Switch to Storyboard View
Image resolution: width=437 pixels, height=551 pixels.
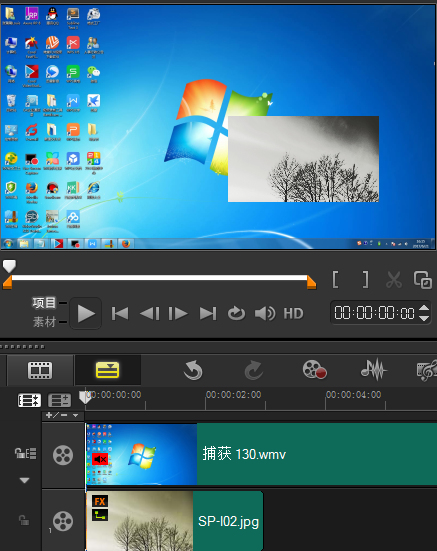click(40, 370)
